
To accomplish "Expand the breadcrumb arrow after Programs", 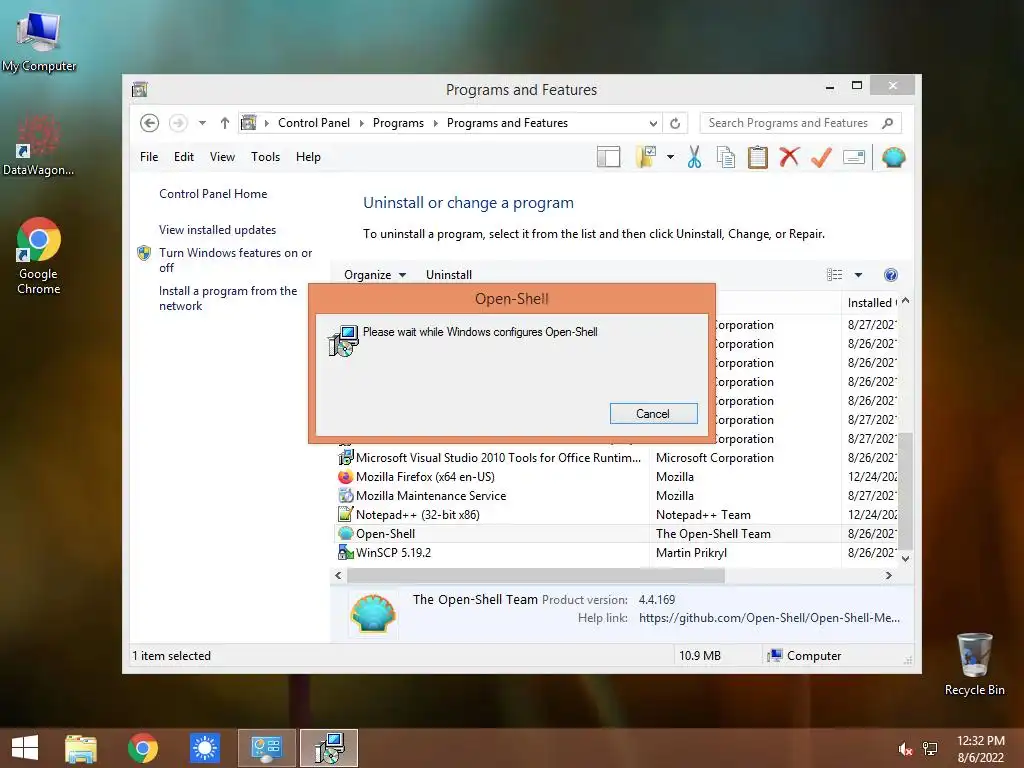I will coord(436,123).
